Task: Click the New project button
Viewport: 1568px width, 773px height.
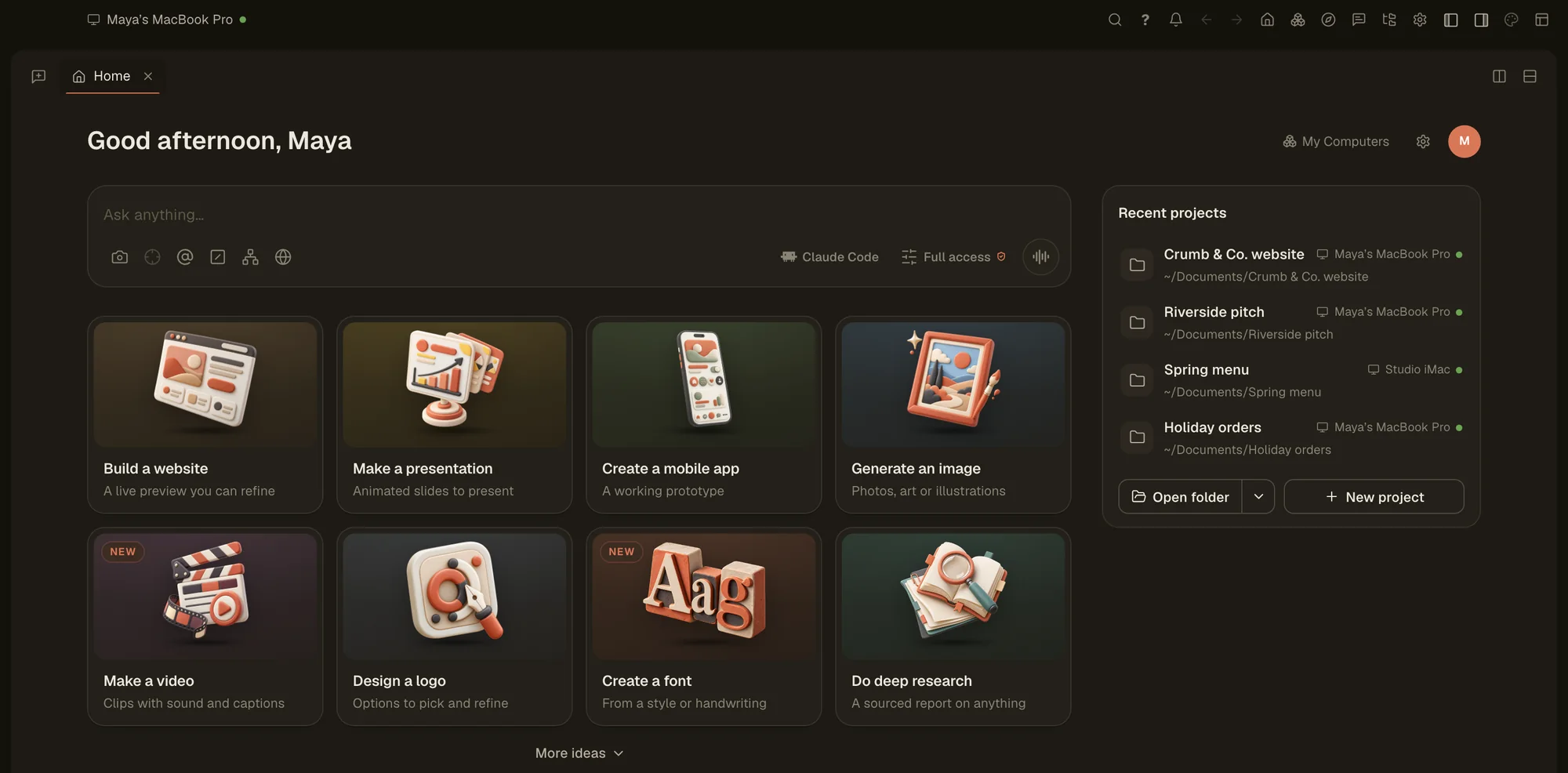Action: click(x=1374, y=497)
